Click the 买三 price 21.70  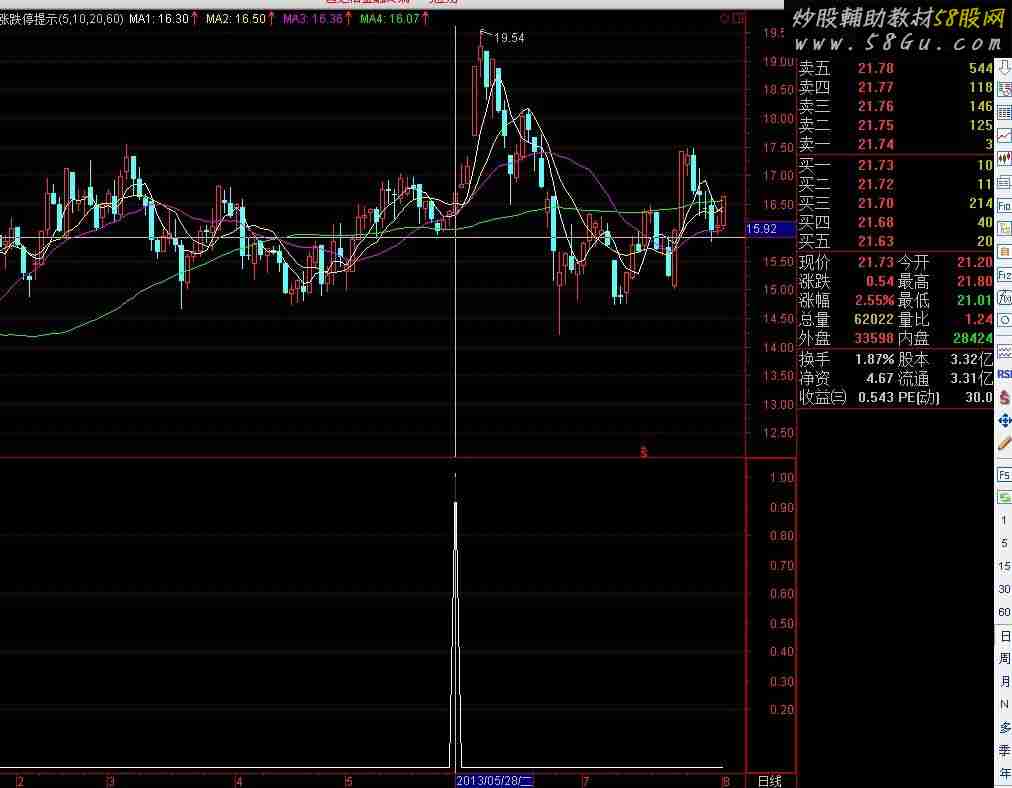click(x=876, y=203)
